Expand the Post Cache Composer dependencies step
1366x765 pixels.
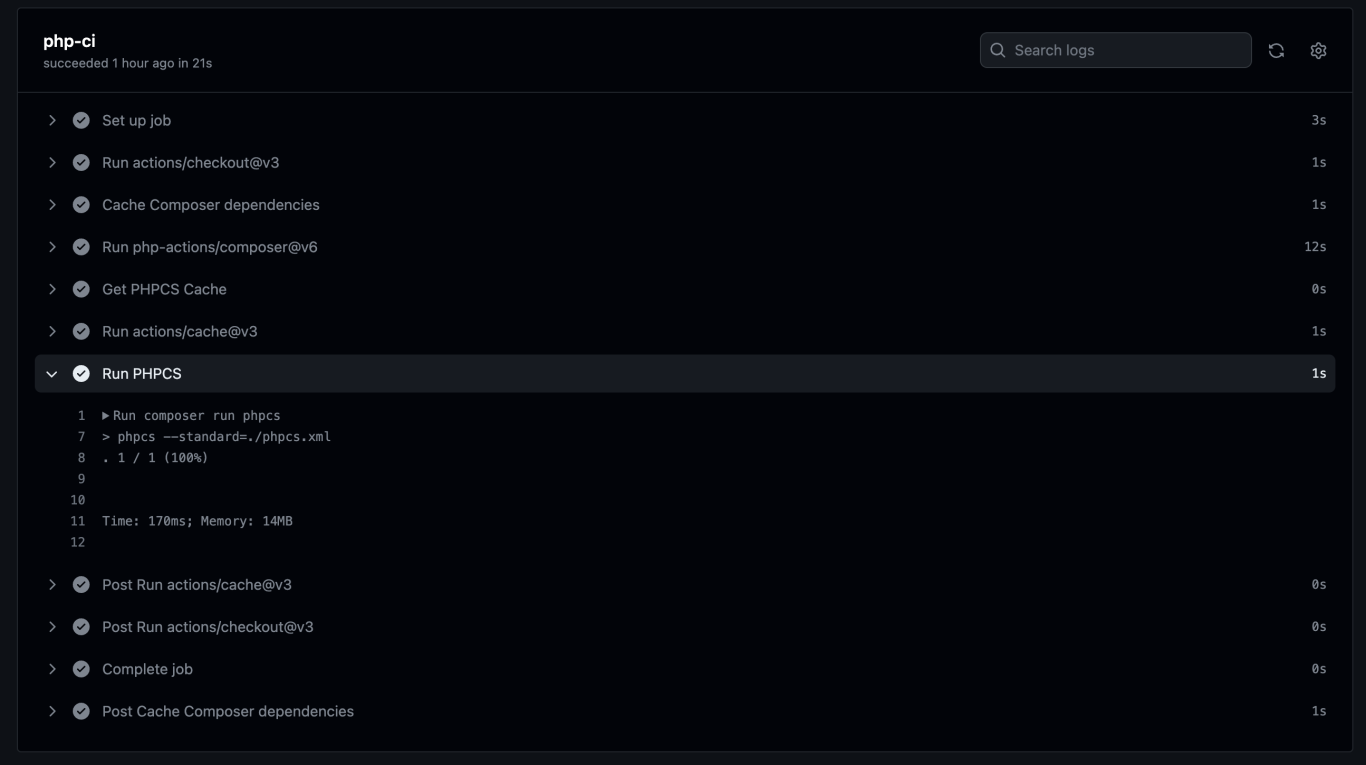pos(52,711)
